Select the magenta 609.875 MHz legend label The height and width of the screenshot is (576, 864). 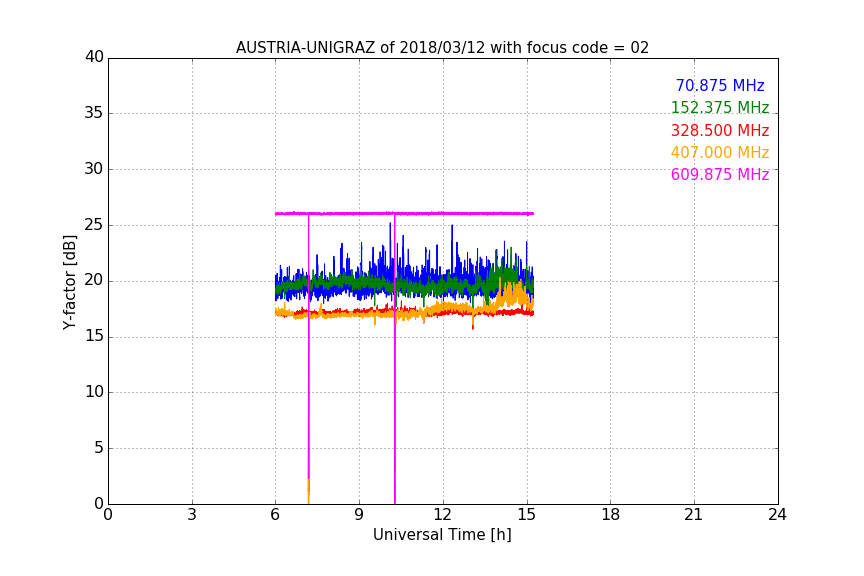coord(720,174)
